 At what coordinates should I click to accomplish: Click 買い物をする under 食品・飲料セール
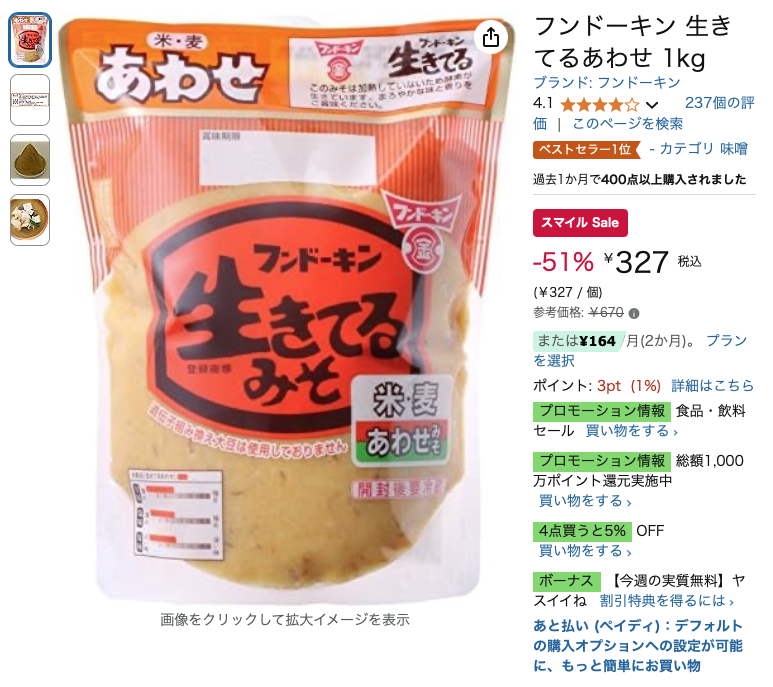point(632,431)
